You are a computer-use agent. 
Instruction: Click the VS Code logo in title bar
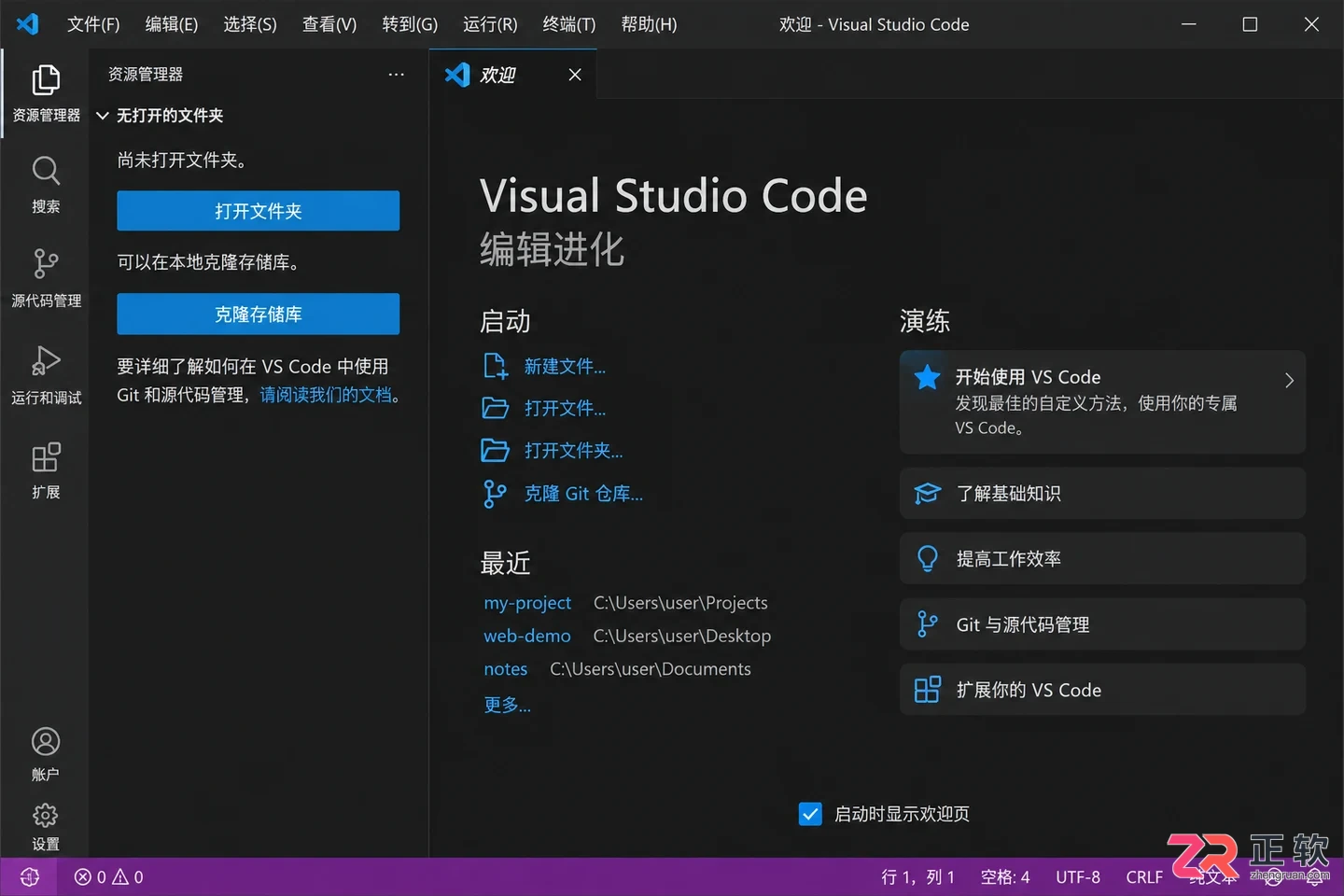27,24
